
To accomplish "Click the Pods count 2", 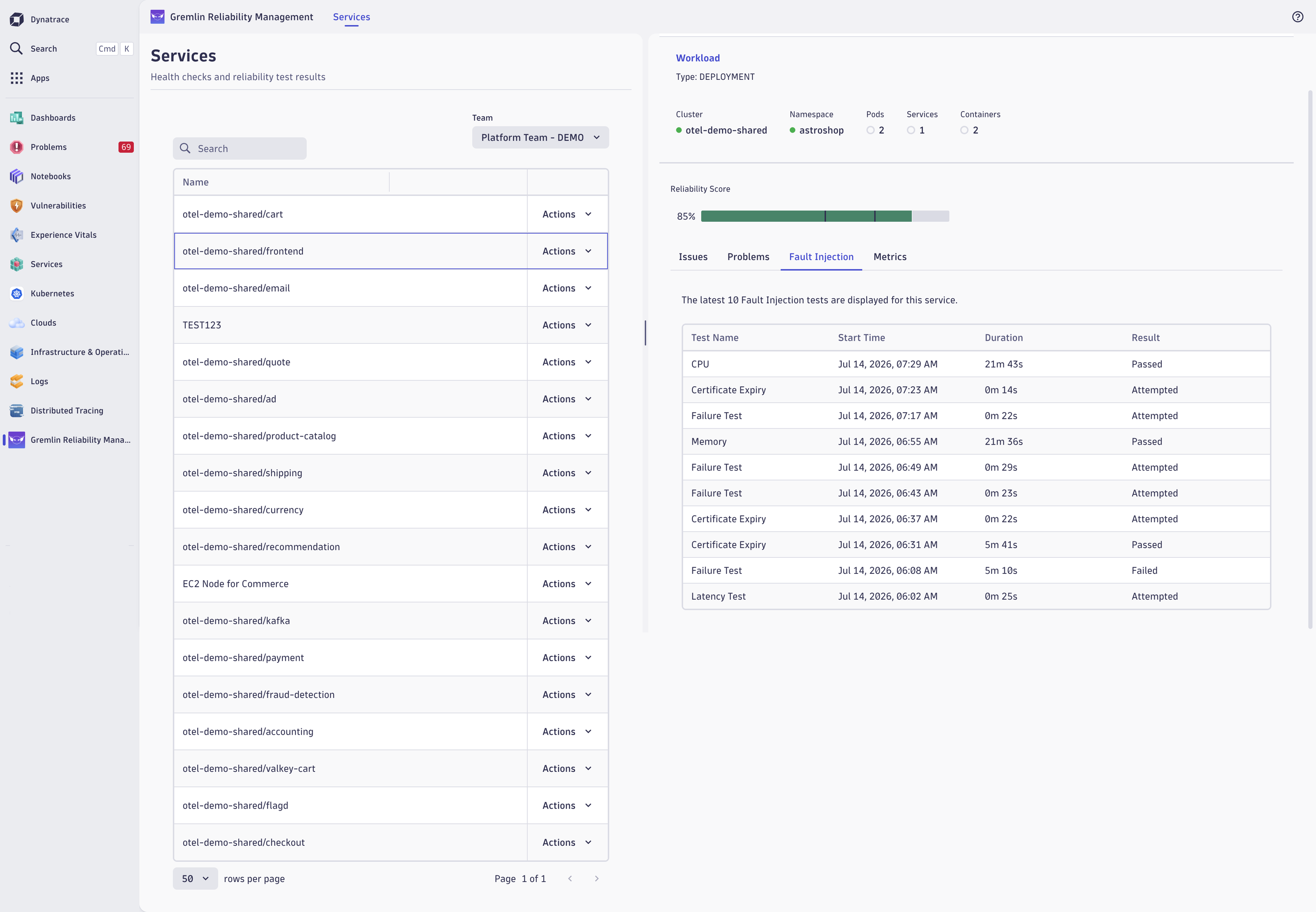I will tap(881, 130).
